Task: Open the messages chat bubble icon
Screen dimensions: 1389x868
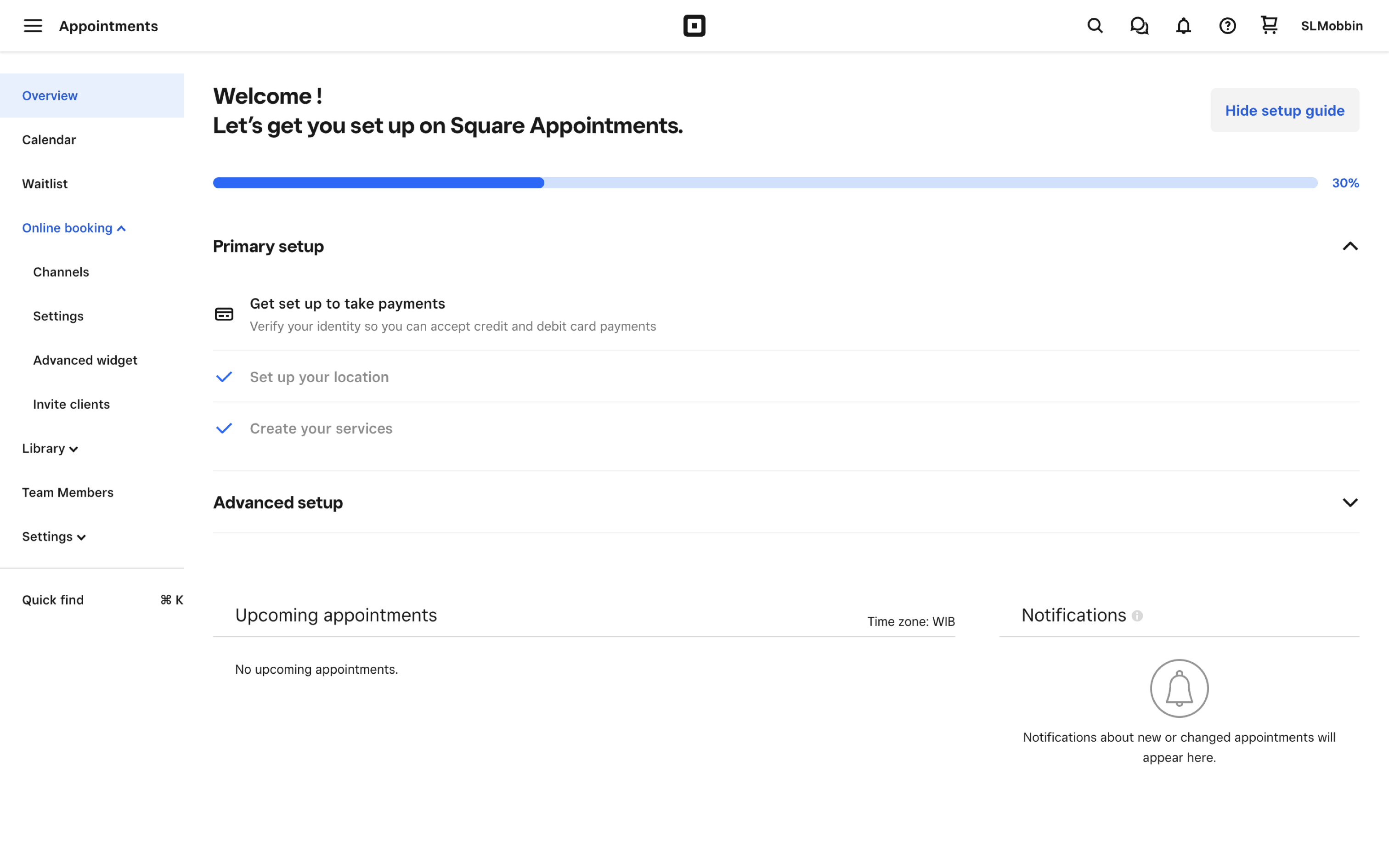Action: pos(1139,26)
